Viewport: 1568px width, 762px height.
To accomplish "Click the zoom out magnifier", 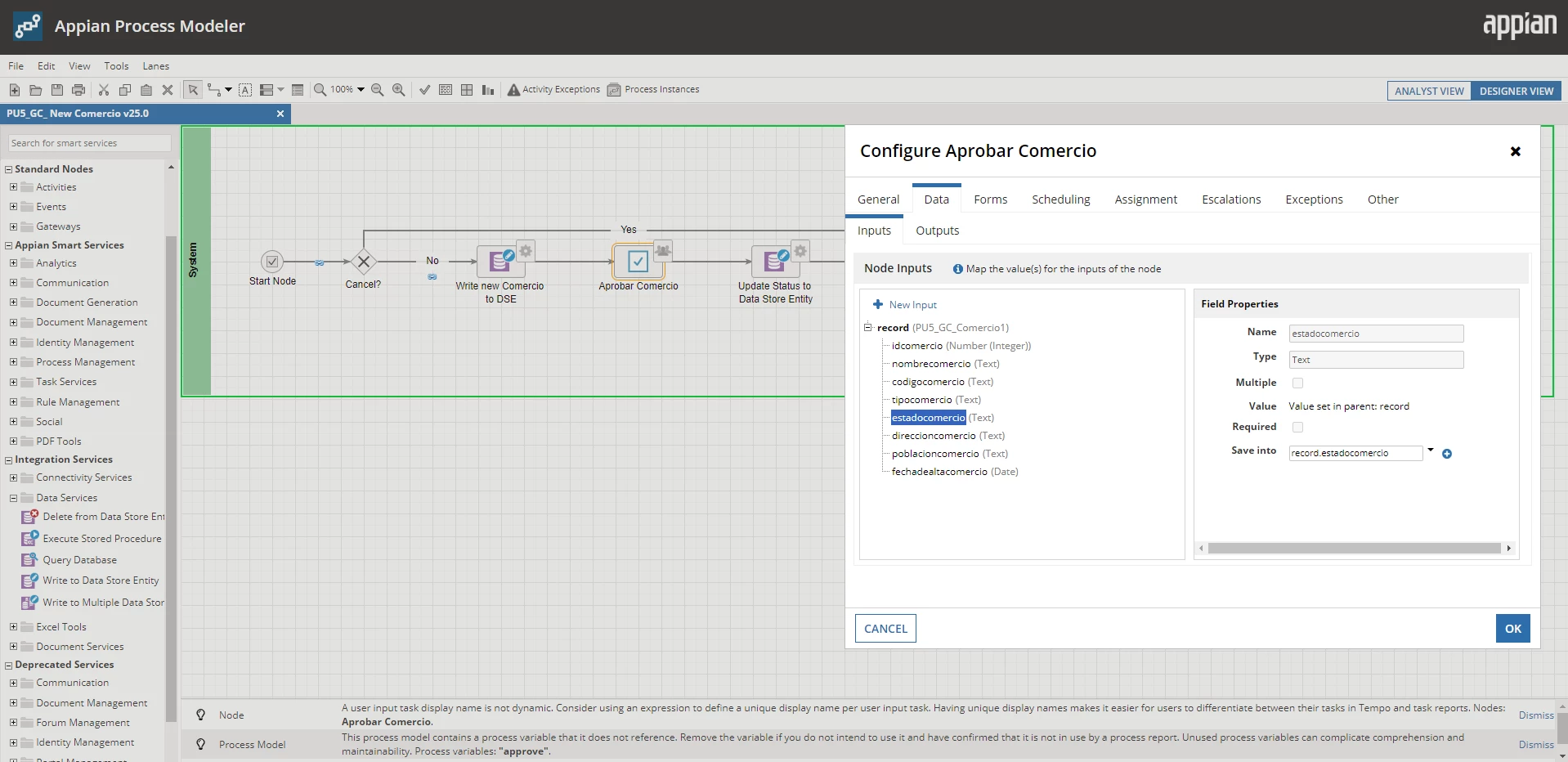I will pyautogui.click(x=378, y=90).
